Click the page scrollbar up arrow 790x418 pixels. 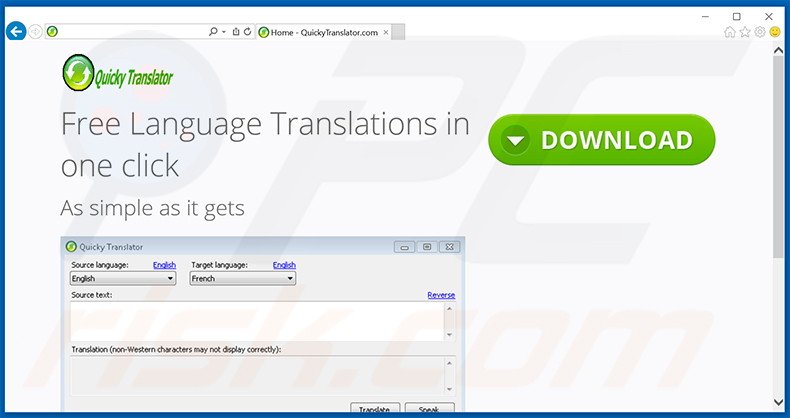pos(778,50)
